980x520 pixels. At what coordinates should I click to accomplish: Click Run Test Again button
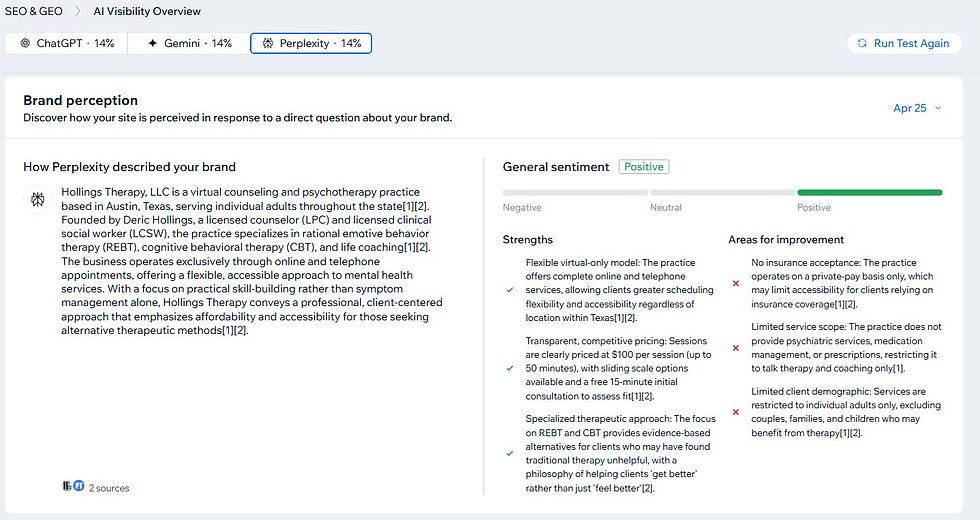[x=904, y=43]
